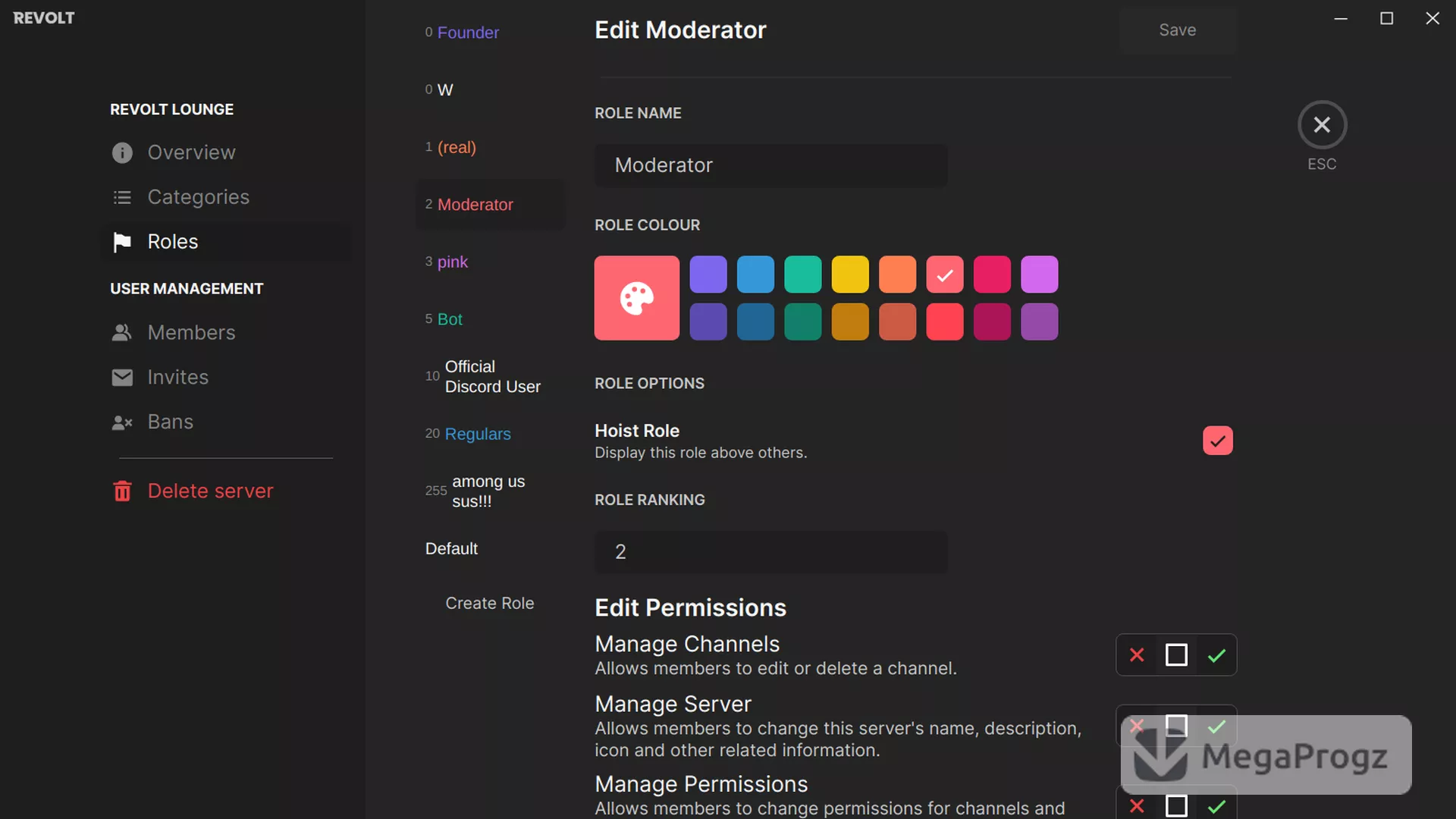
Task: Choose the light magenta colour swatch
Action: (x=1040, y=275)
